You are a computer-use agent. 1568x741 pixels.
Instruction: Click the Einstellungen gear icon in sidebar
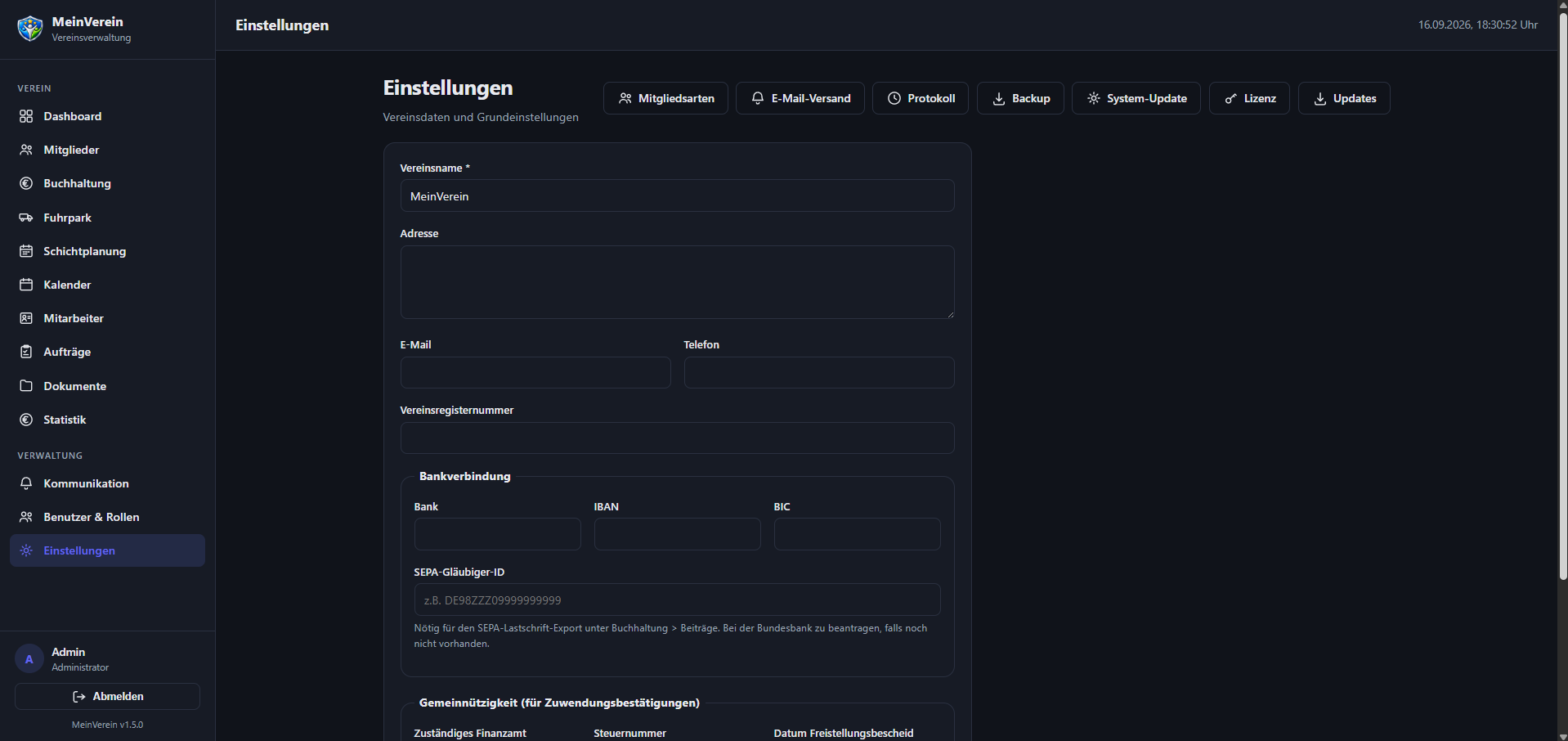coord(26,550)
